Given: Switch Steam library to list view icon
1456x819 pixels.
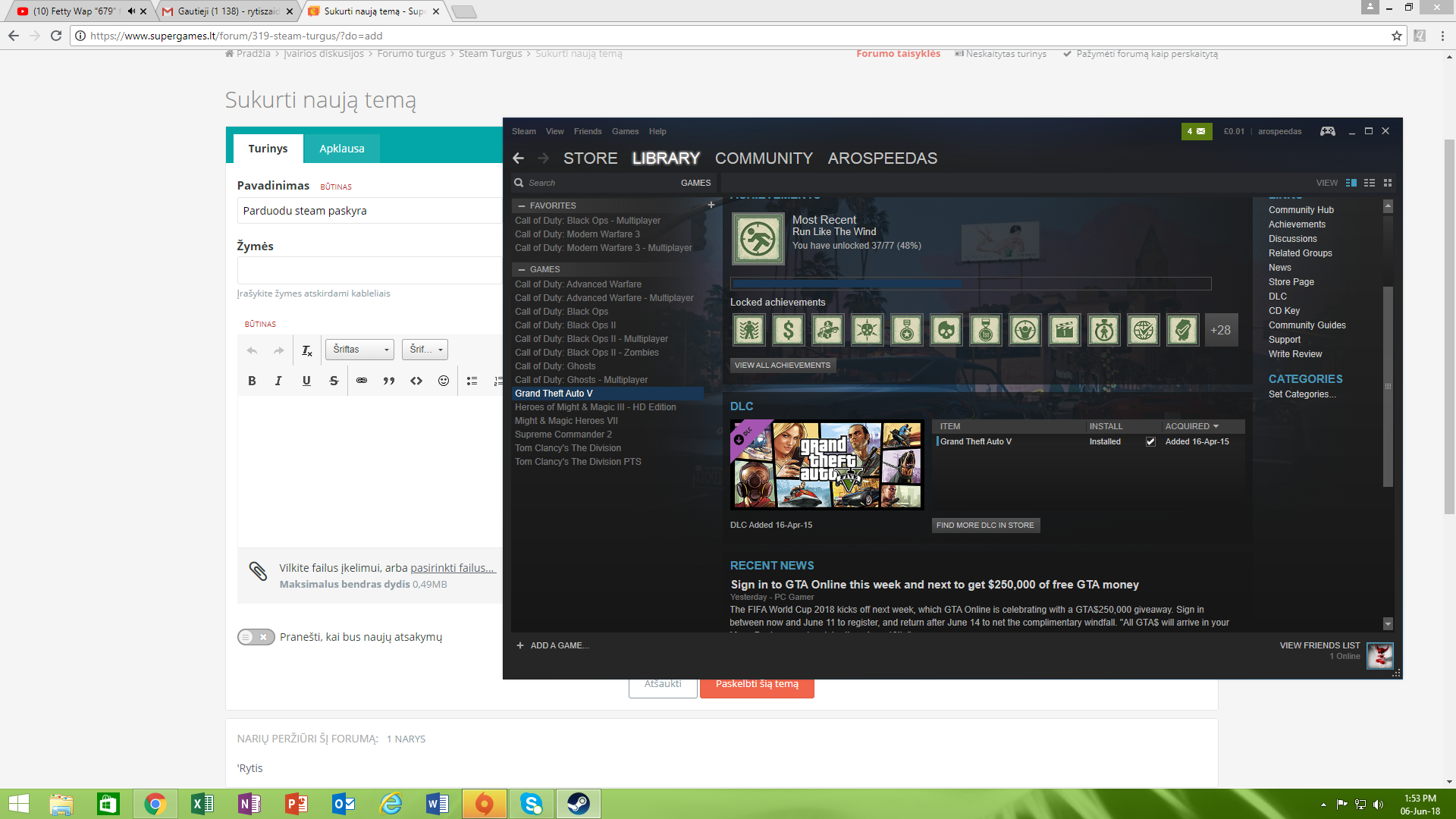Looking at the screenshot, I should pyautogui.click(x=1370, y=183).
